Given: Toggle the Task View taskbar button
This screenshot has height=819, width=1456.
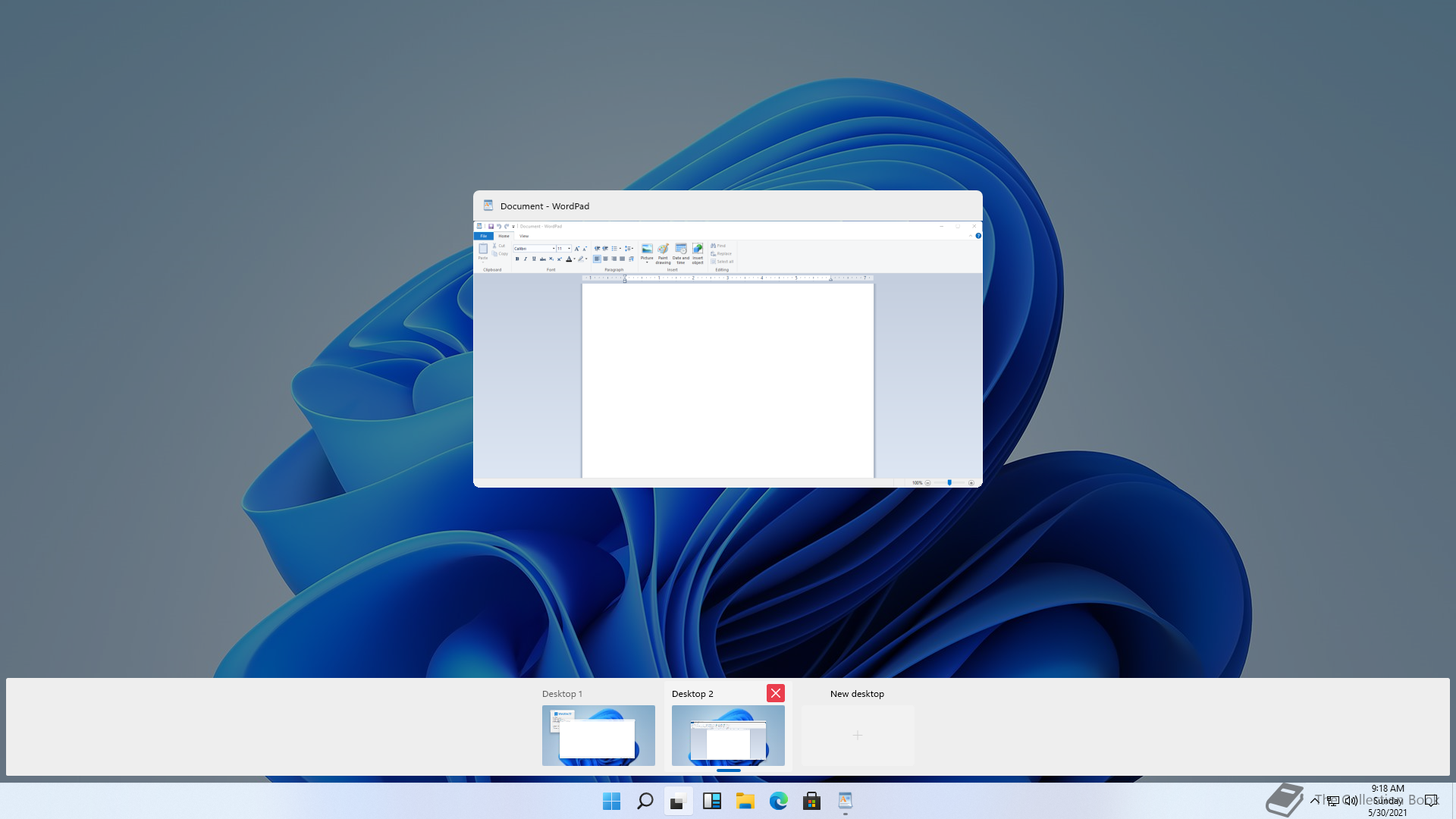Looking at the screenshot, I should pos(678,801).
